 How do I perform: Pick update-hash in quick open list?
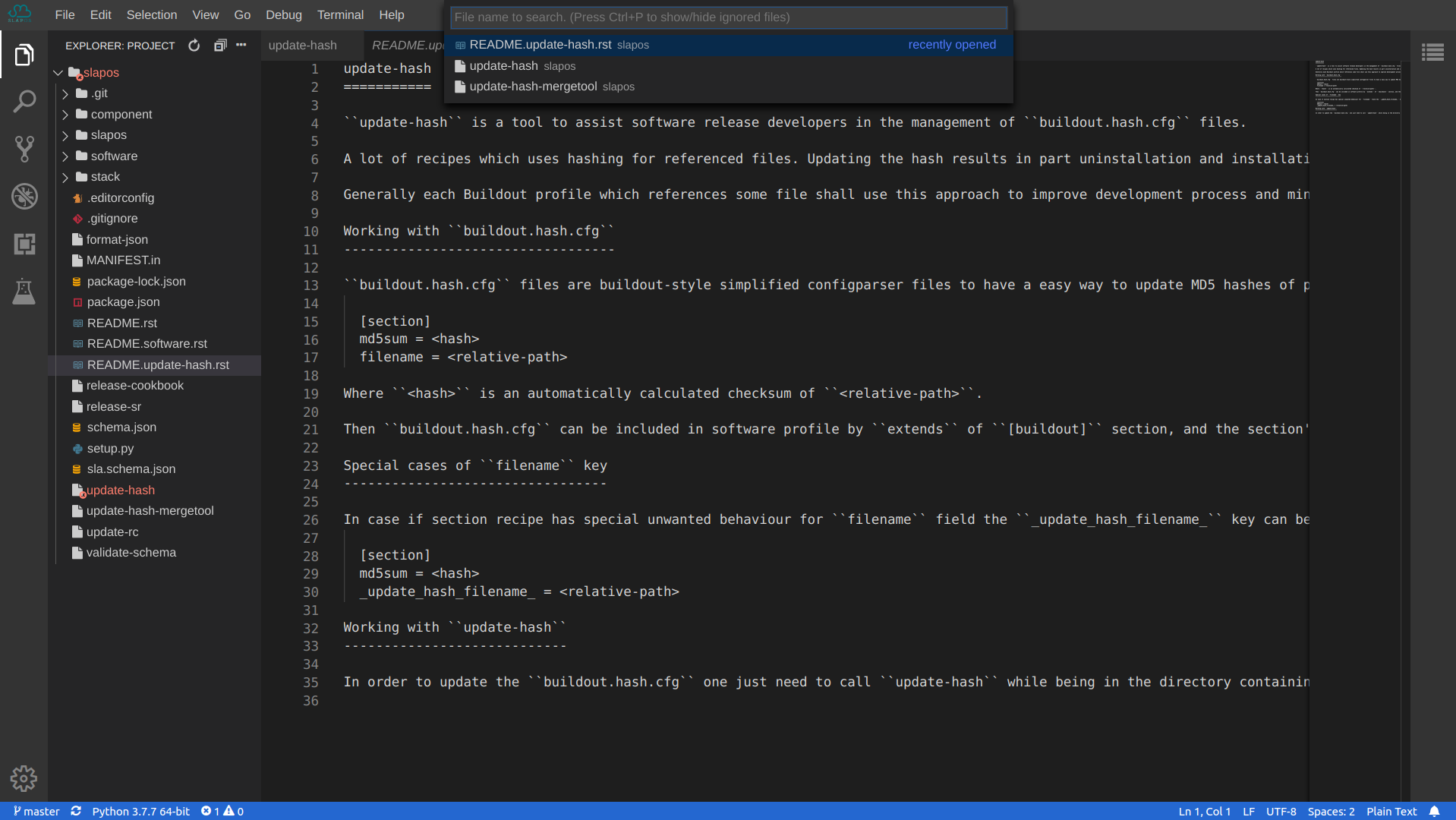(x=729, y=66)
